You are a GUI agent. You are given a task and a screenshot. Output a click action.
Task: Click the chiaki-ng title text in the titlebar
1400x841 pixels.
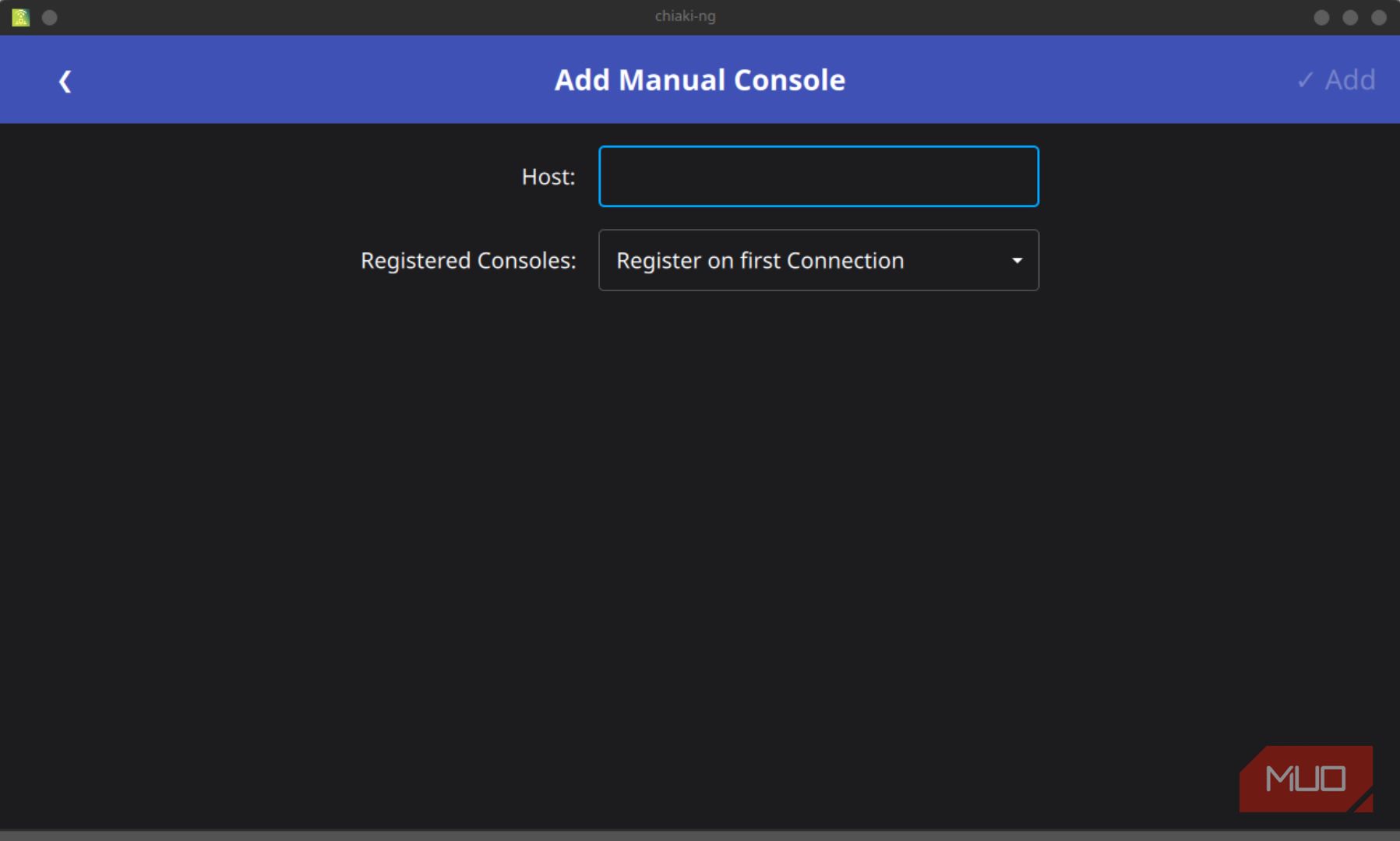tap(686, 16)
